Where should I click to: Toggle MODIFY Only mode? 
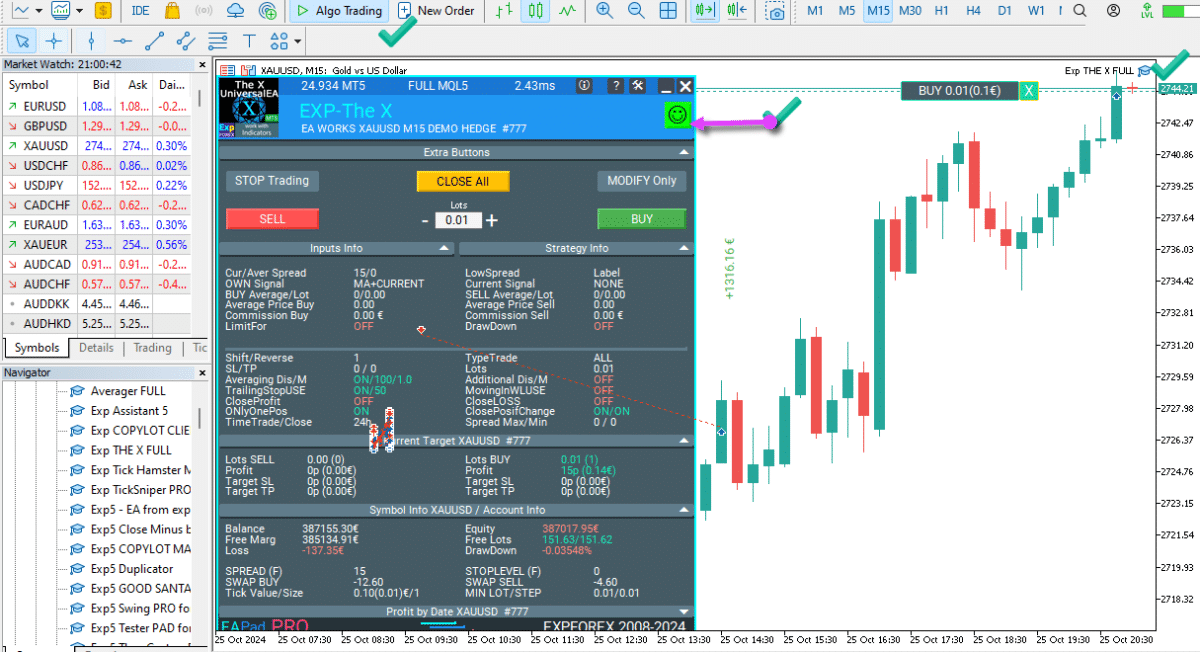(x=642, y=181)
